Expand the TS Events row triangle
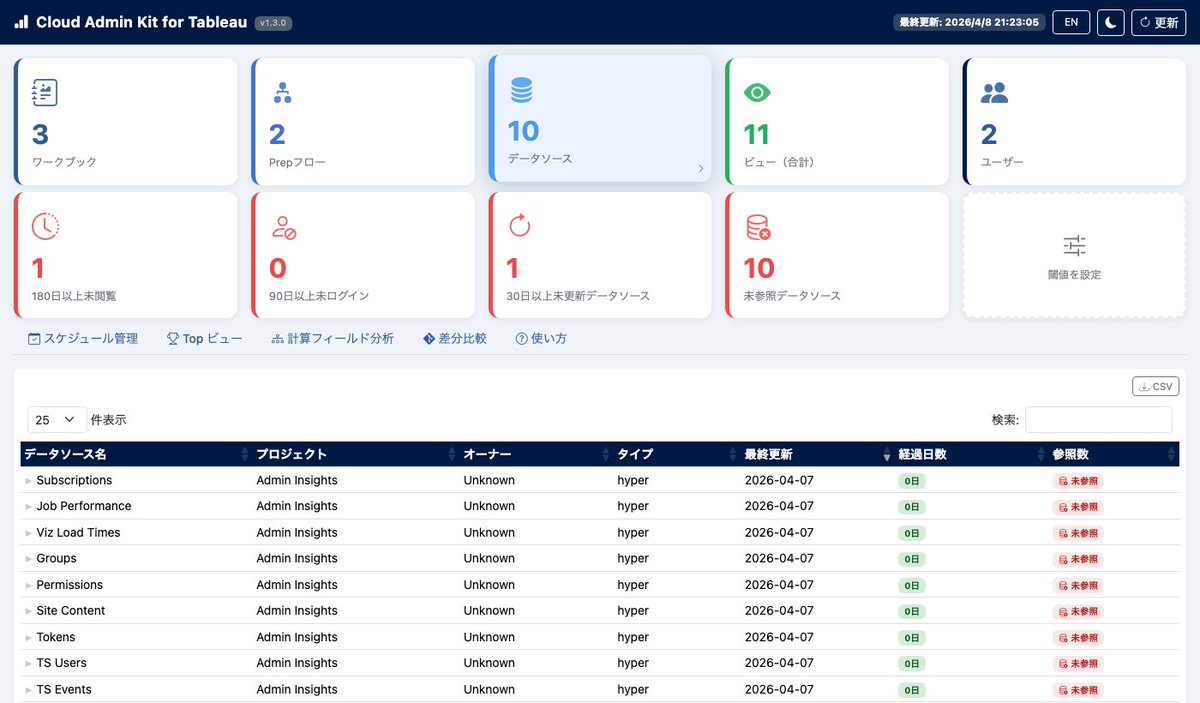This screenshot has height=703, width=1200. point(28,690)
